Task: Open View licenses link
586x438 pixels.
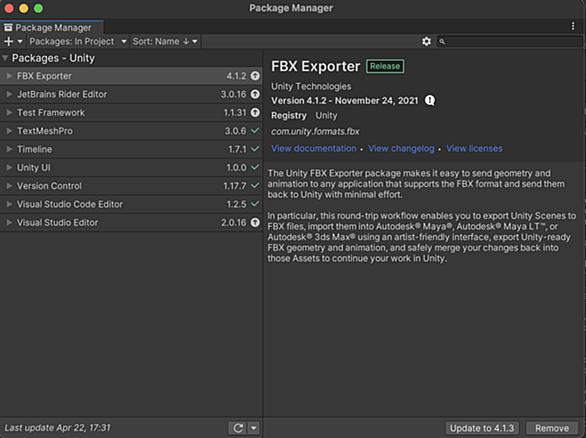Action: coord(474,149)
